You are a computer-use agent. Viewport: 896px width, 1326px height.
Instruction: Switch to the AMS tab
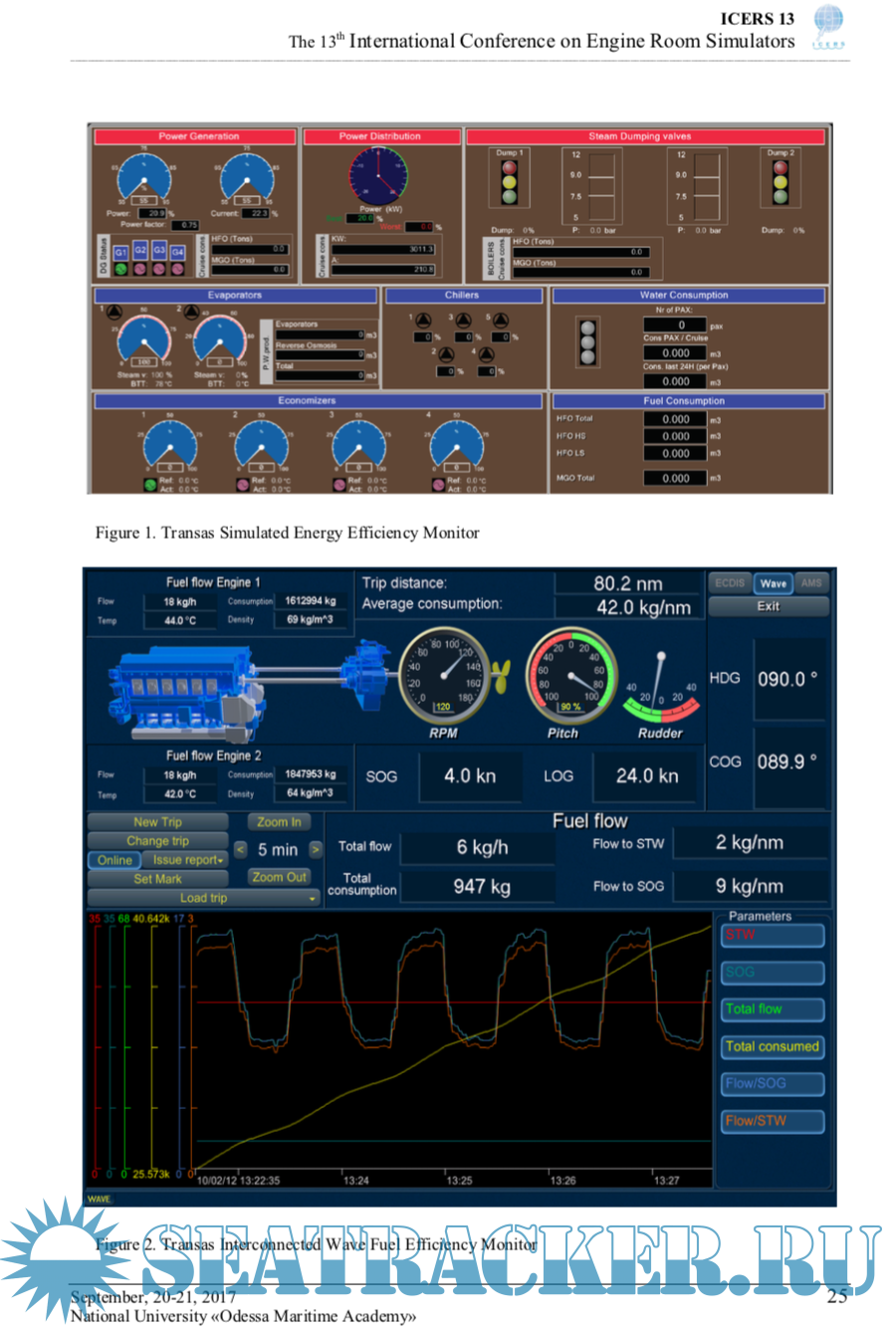[x=811, y=582]
